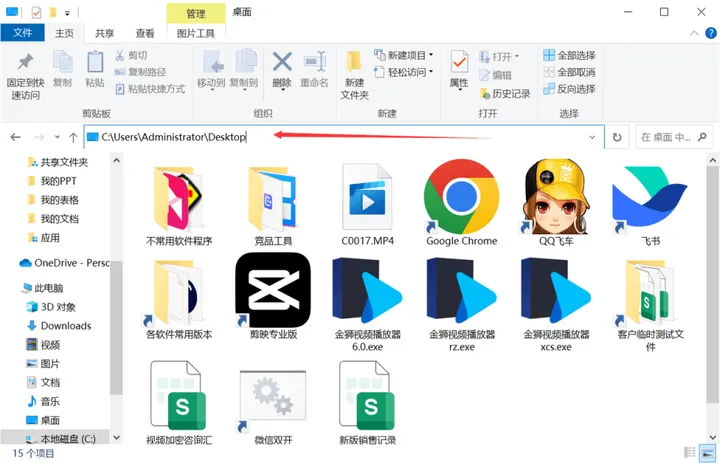
Task: Click Copy path (复制路径)
Action: tap(140, 72)
